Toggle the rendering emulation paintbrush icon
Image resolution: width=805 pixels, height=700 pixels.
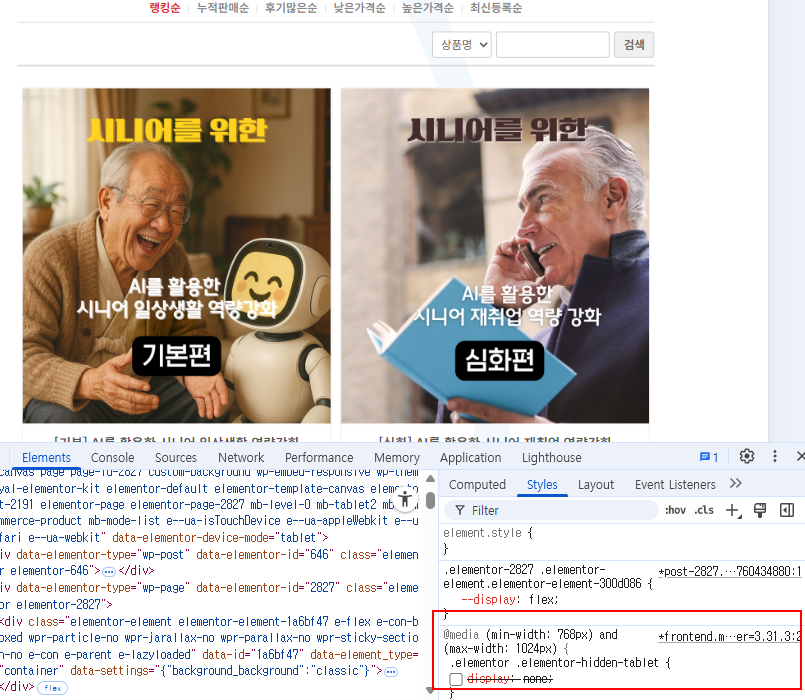tap(760, 510)
